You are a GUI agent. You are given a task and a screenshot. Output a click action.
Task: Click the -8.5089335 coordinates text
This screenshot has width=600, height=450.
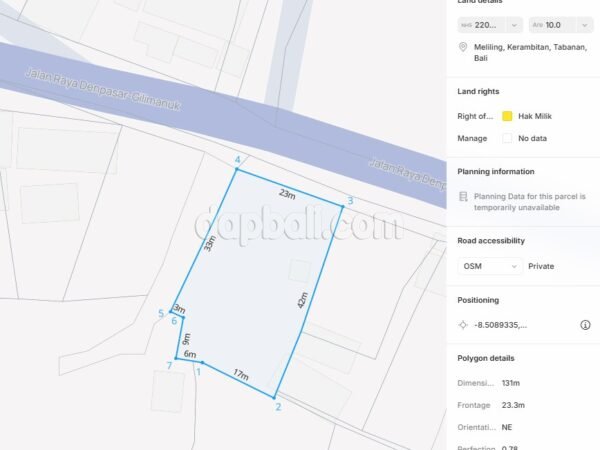click(x=501, y=325)
